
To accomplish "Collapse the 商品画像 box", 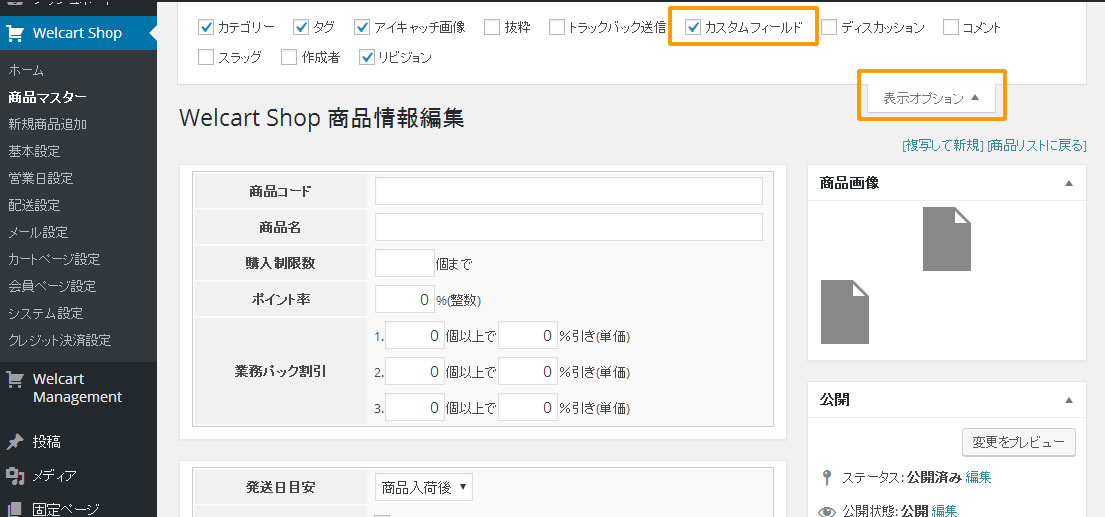I will pos(1068,183).
